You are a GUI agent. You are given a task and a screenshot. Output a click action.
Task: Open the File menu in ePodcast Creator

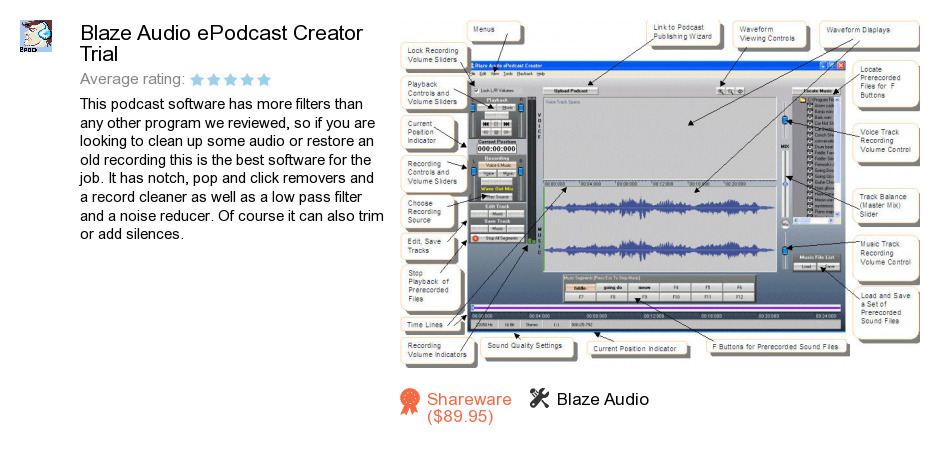point(471,74)
